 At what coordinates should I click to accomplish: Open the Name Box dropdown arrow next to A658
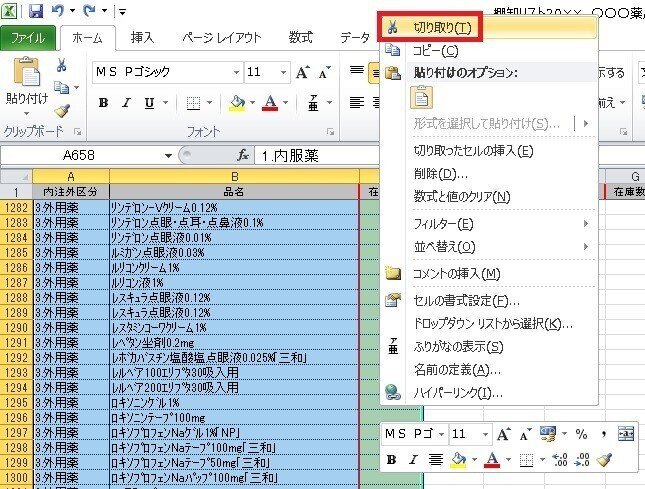pyautogui.click(x=168, y=155)
